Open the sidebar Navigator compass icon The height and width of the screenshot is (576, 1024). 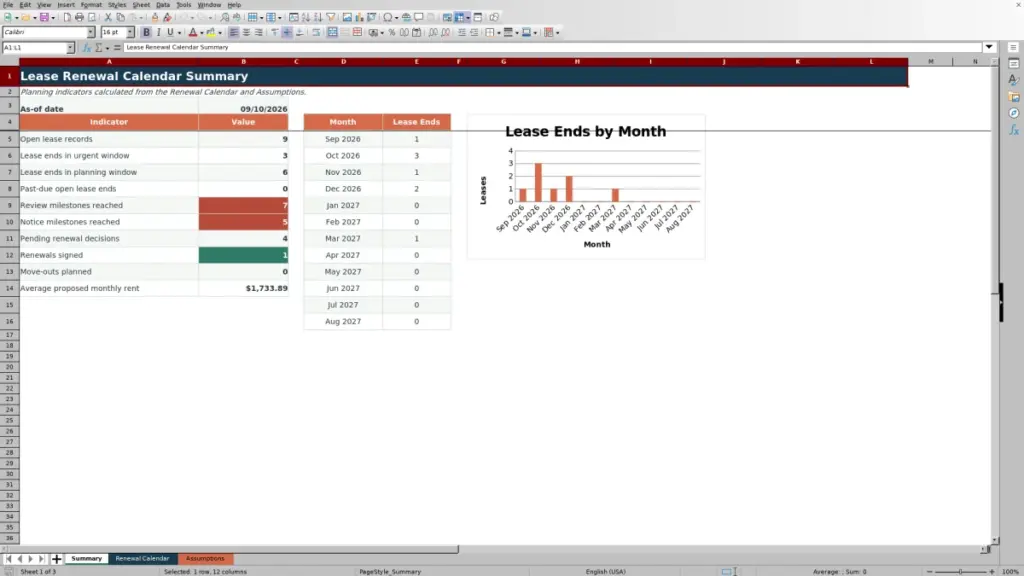coord(1014,114)
